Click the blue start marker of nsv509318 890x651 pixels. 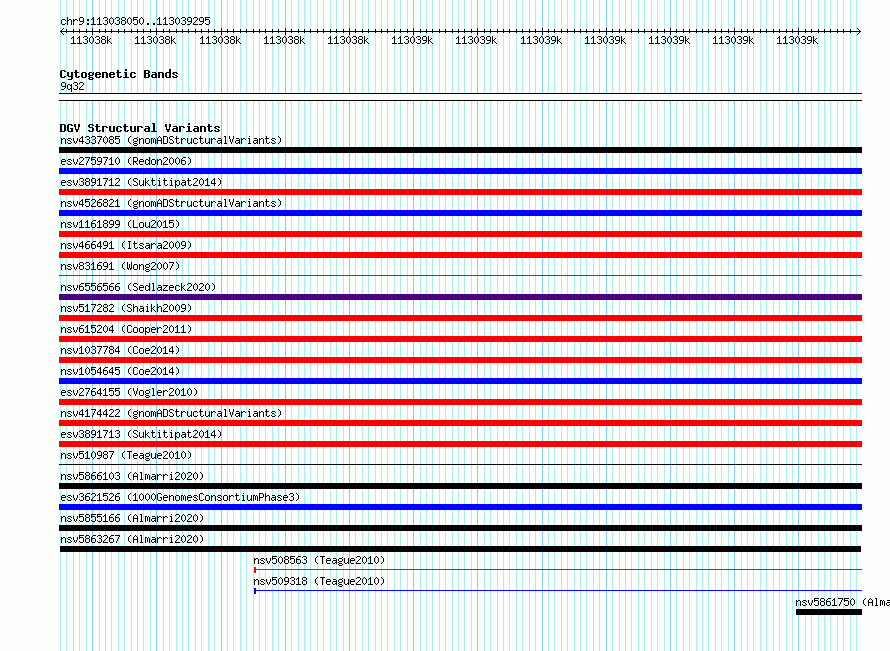(255, 591)
